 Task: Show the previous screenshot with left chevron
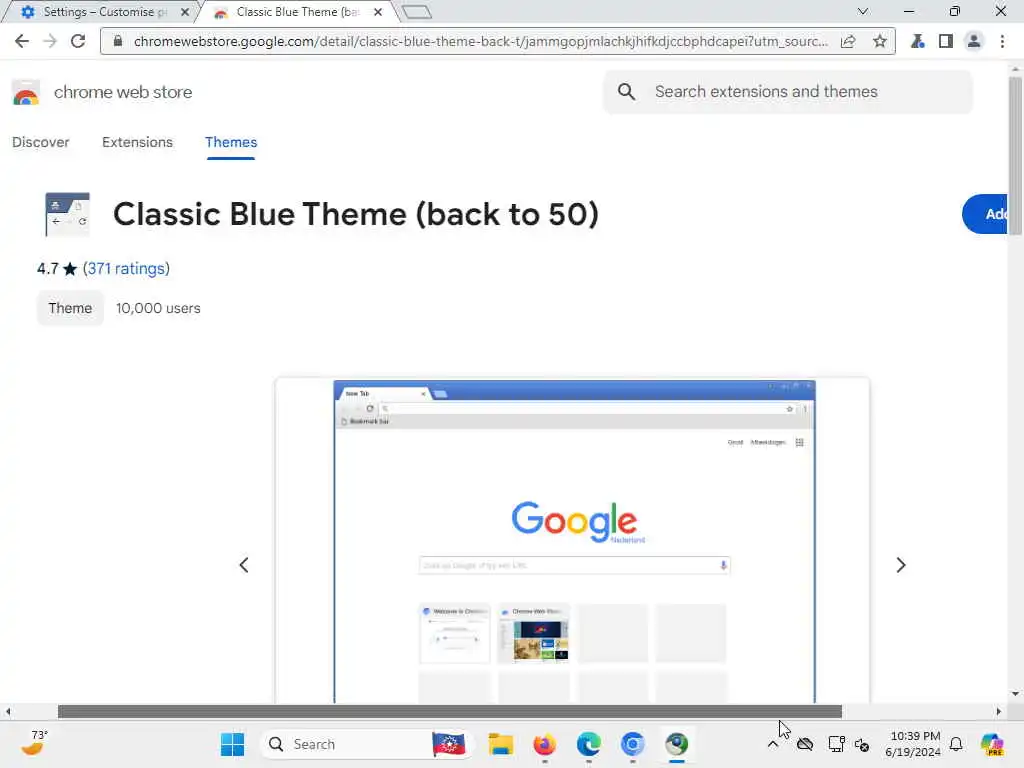244,565
